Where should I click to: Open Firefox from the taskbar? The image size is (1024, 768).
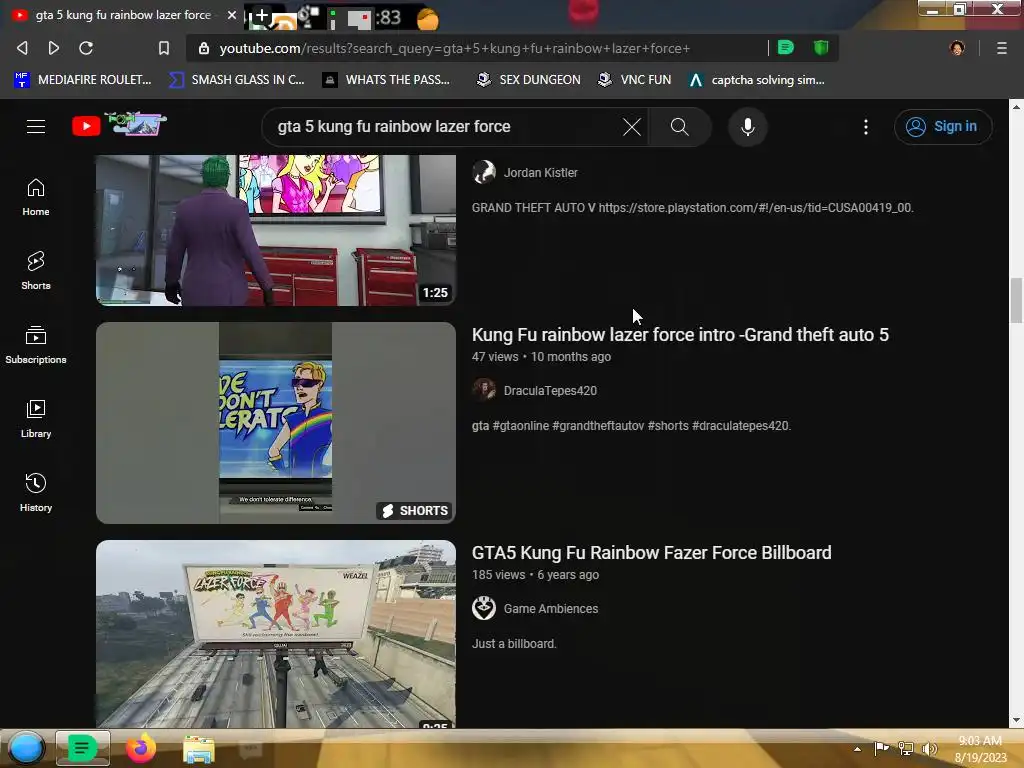click(140, 748)
